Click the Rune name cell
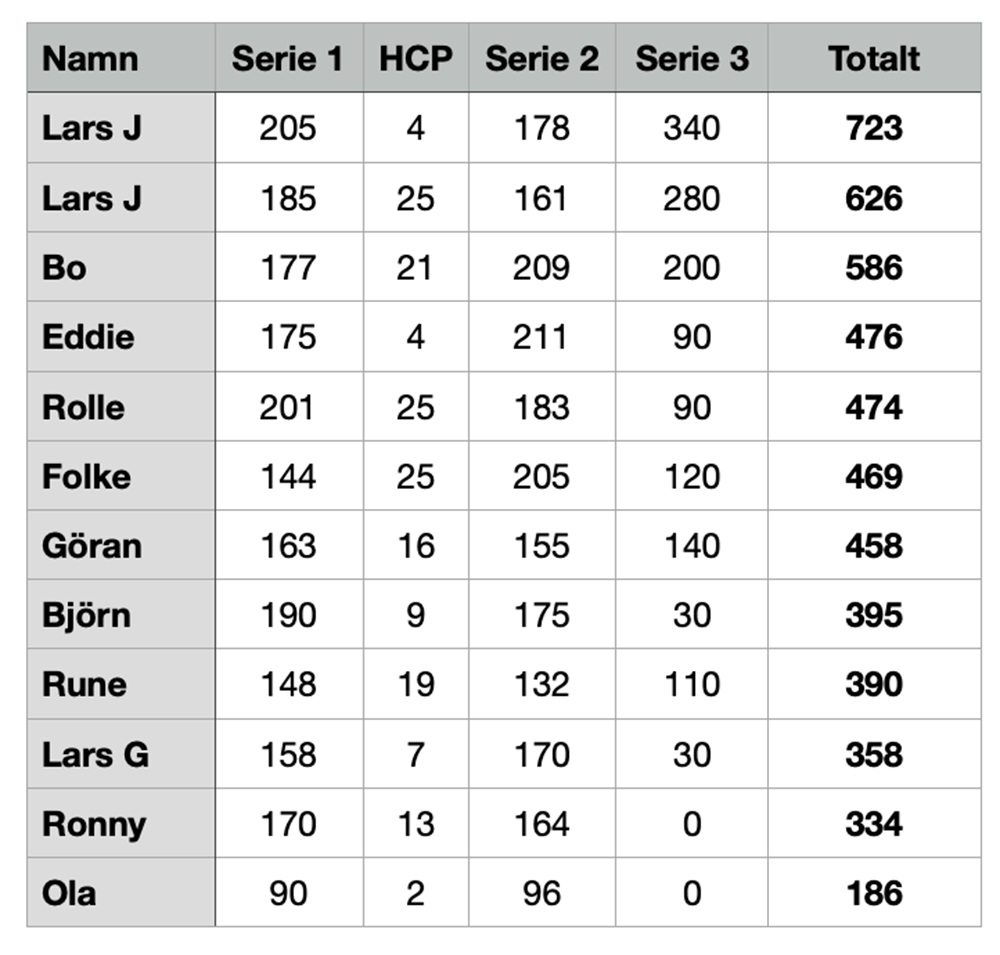 [84, 685]
